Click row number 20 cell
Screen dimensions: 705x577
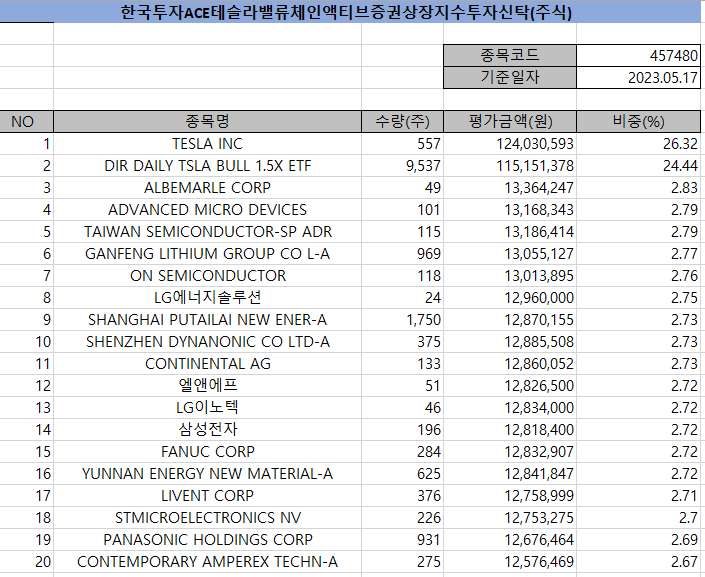click(27, 563)
